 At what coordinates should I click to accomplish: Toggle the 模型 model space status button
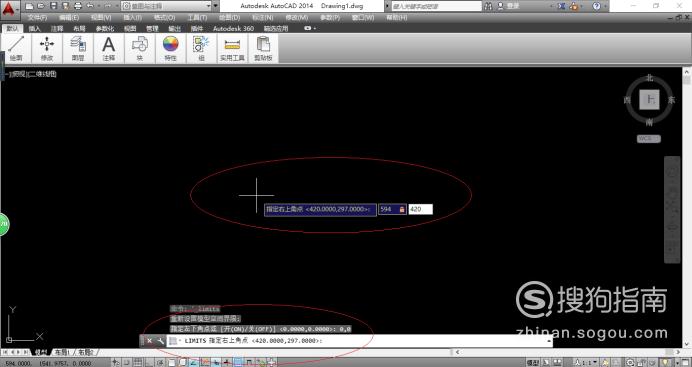[533, 363]
